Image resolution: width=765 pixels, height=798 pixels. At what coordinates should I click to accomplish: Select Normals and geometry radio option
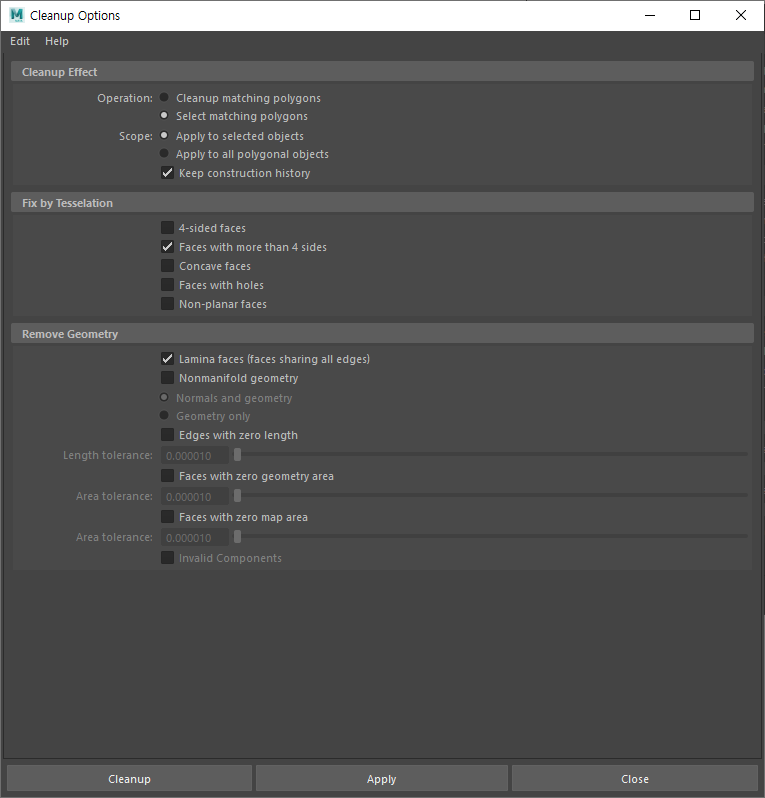pyautogui.click(x=164, y=397)
